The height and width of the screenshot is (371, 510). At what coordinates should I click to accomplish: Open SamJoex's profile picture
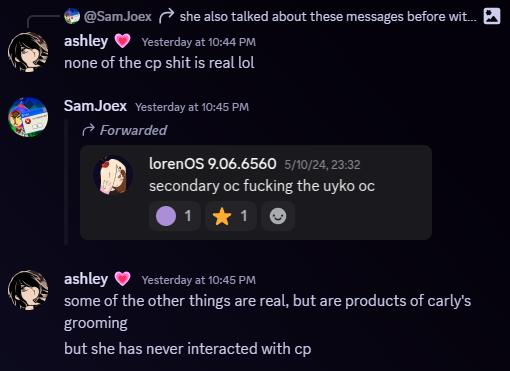coord(28,117)
